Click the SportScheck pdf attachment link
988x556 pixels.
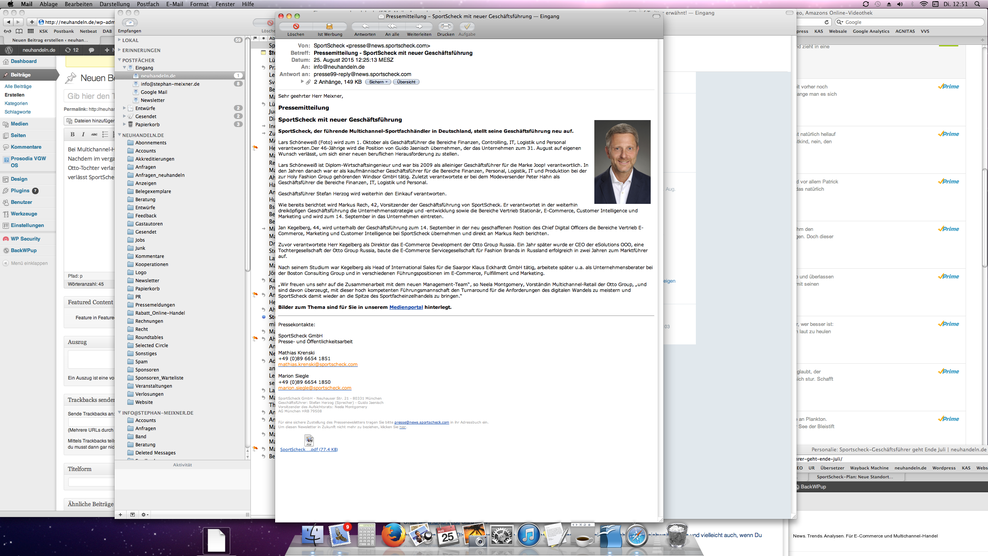[309, 449]
